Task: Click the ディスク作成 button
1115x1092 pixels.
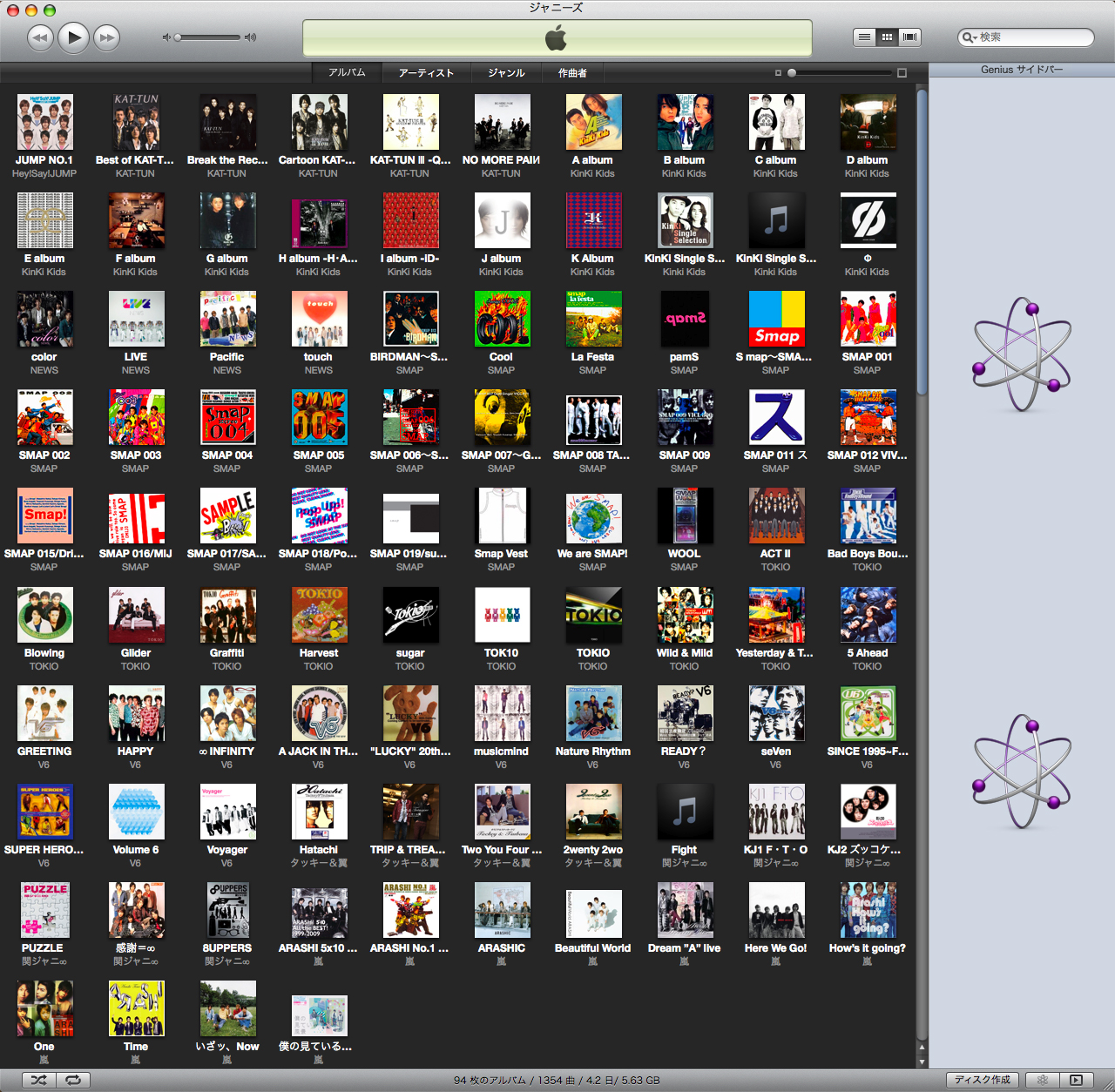Action: point(983,1080)
